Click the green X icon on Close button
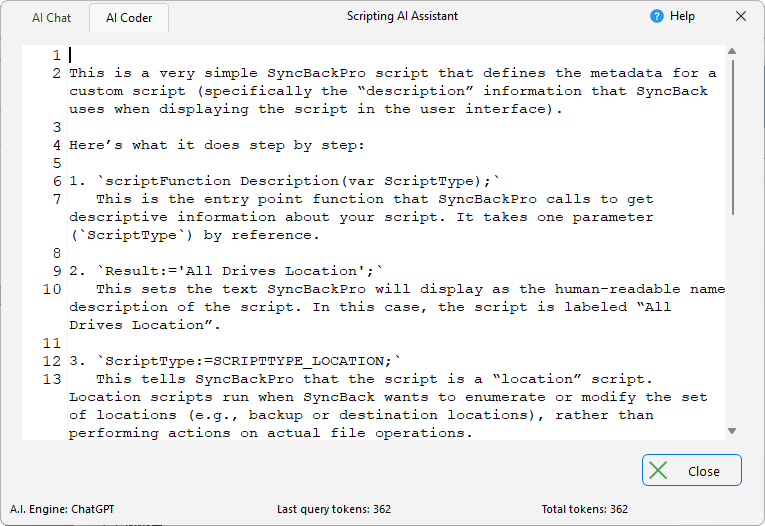 656,471
